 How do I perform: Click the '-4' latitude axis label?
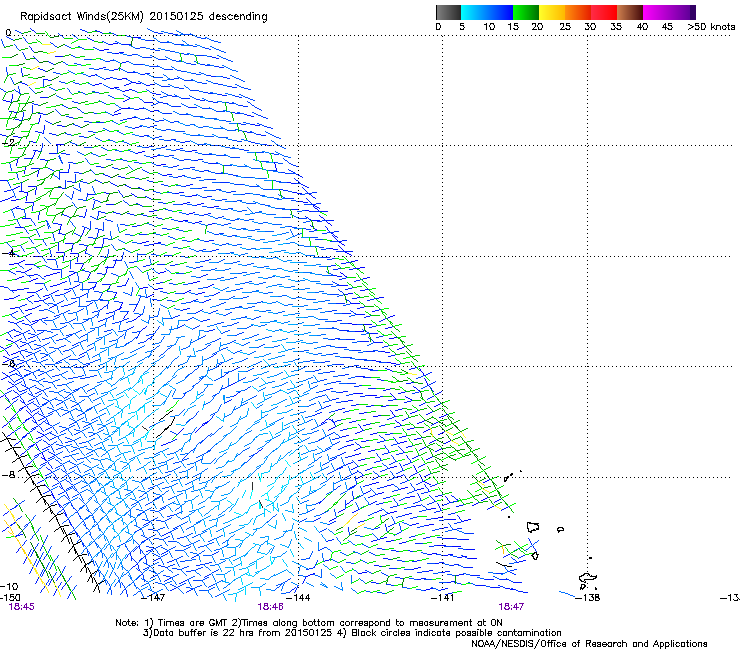(8, 253)
